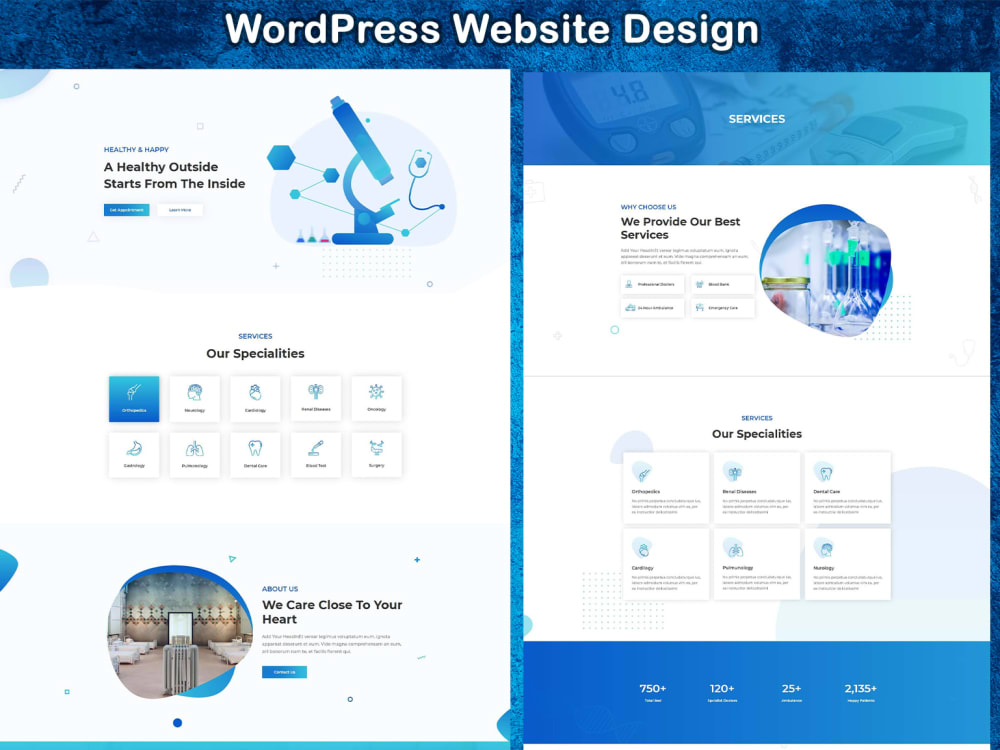Select the Pulmonology lungs icon

(x=194, y=447)
